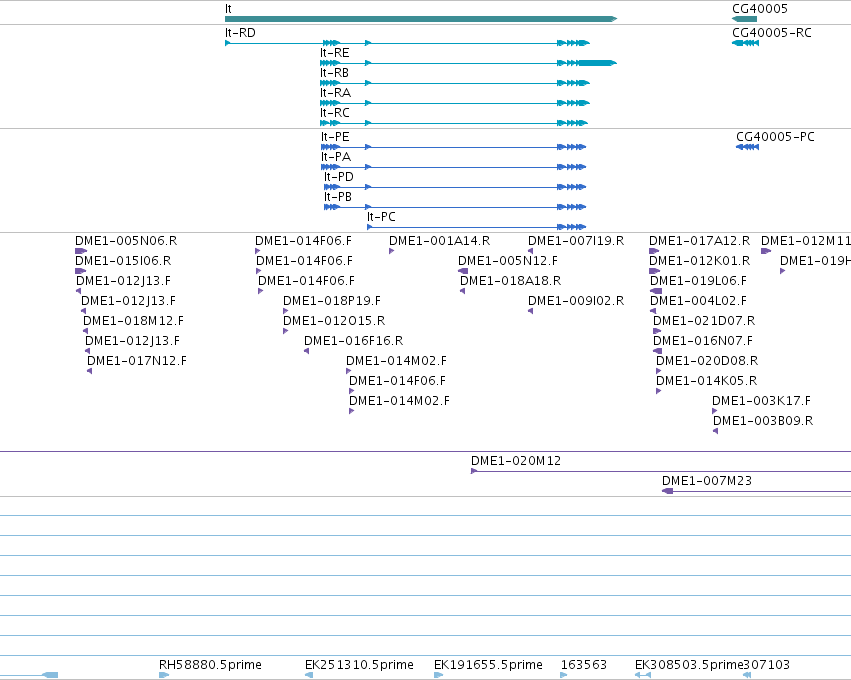
Task: Click BAC end DME1-020D08.R
Action: click(707, 361)
